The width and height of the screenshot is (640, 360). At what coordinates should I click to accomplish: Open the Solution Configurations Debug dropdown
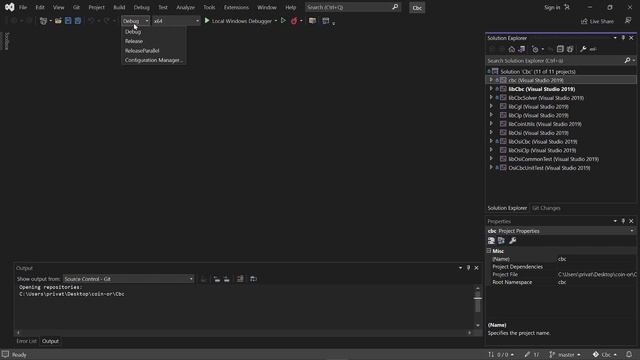[136, 21]
